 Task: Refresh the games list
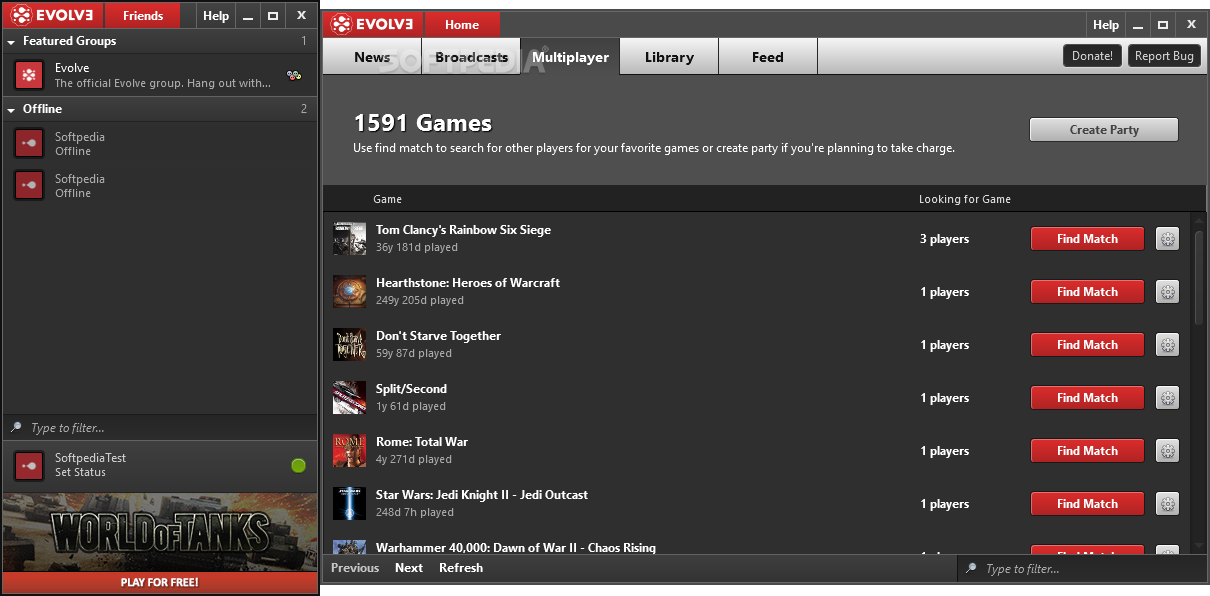tap(461, 568)
